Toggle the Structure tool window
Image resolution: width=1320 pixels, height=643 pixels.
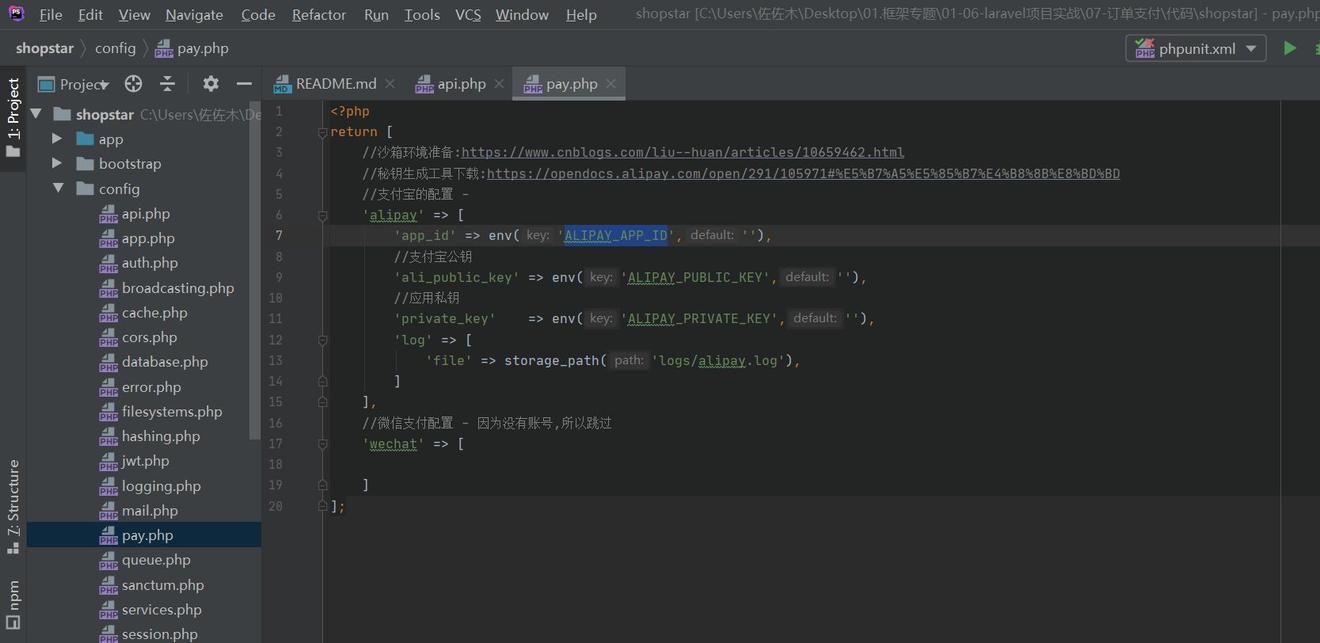point(13,505)
